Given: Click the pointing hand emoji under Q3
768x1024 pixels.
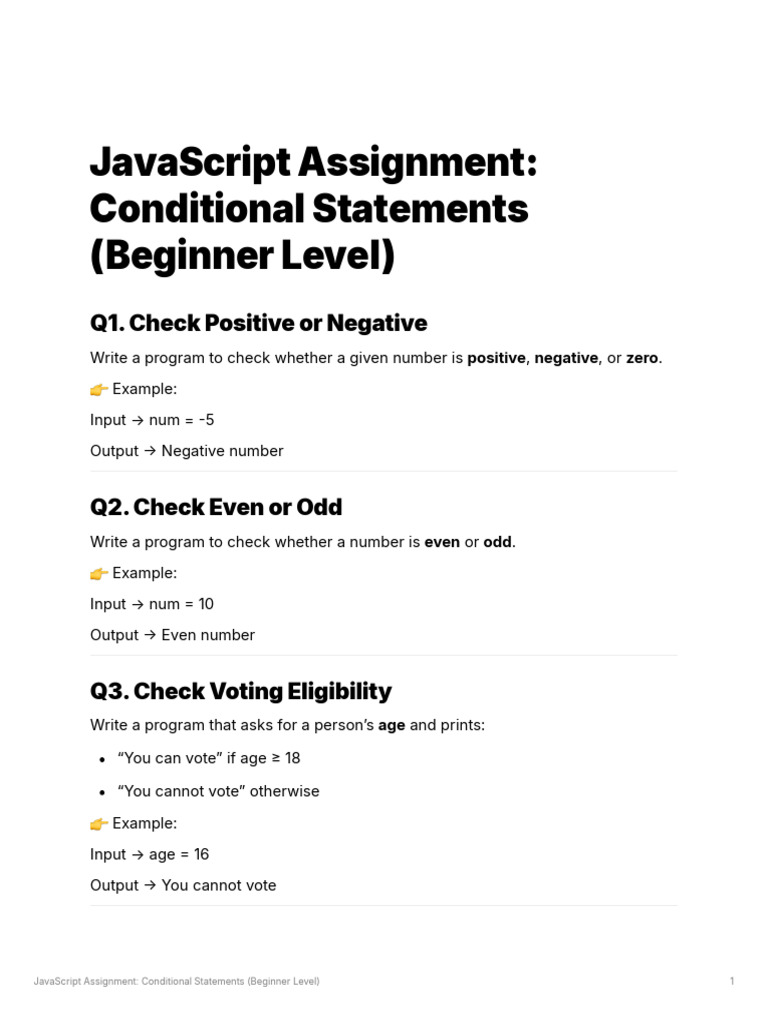Looking at the screenshot, I should pyautogui.click(x=99, y=823).
